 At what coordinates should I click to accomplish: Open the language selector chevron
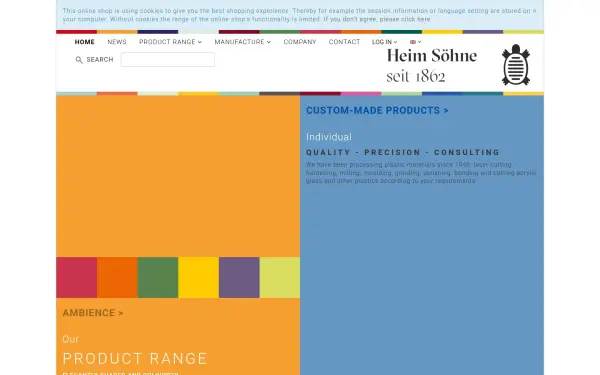pos(420,42)
